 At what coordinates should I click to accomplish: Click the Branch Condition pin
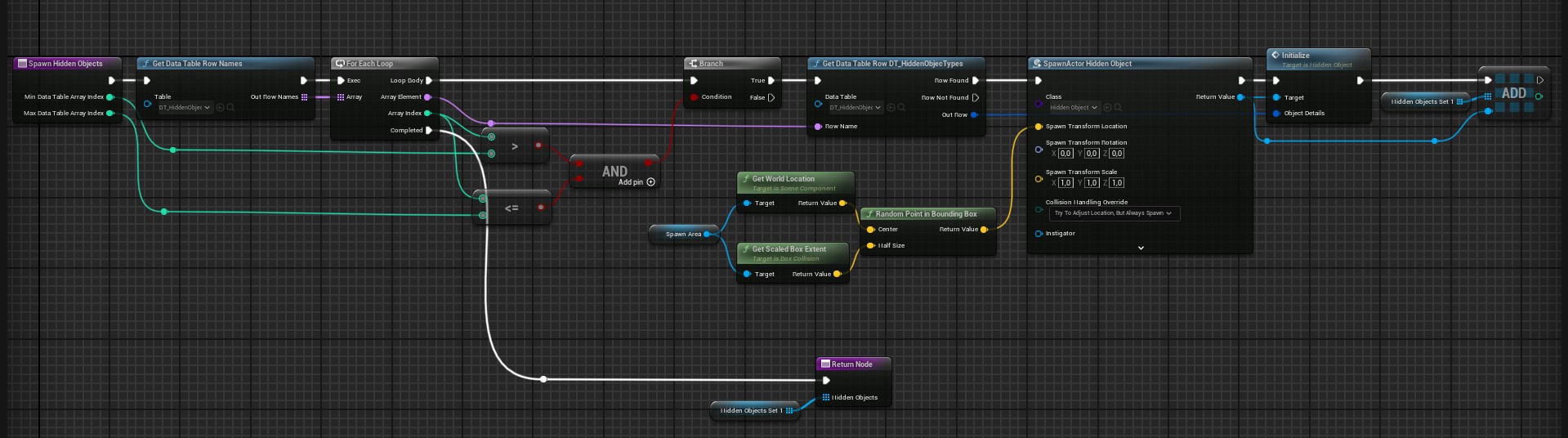point(695,97)
